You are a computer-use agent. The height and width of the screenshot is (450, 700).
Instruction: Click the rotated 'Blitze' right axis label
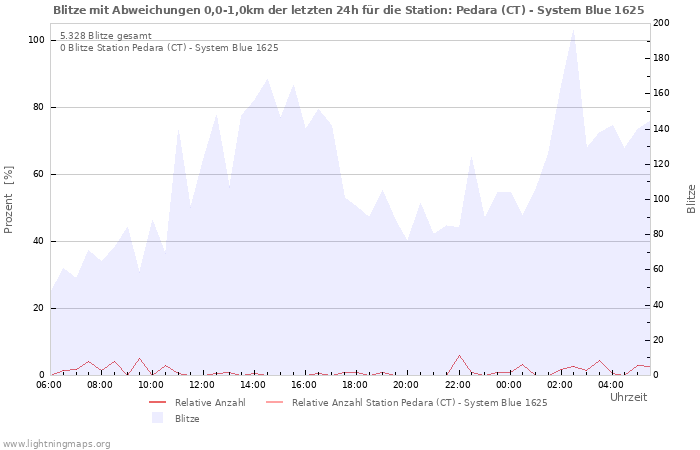coord(690,198)
